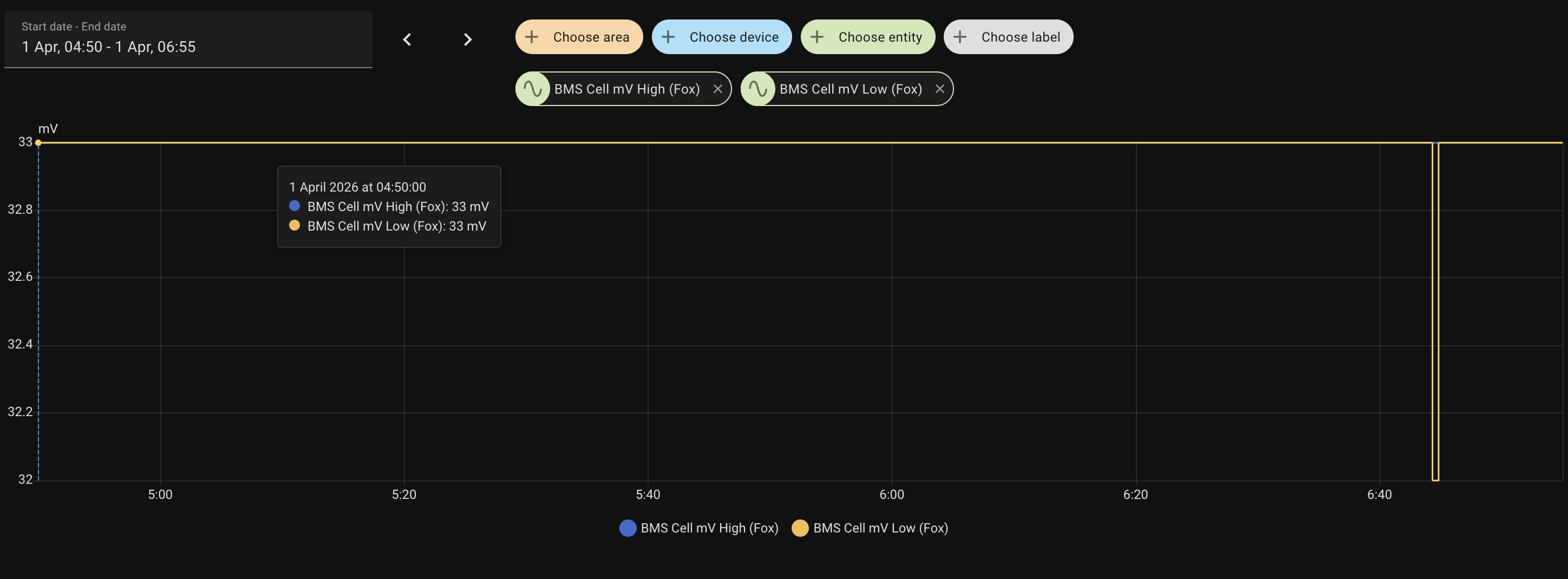Screen dimensions: 1568x579
Task: Click plus icon on Choose area
Action: [532, 37]
